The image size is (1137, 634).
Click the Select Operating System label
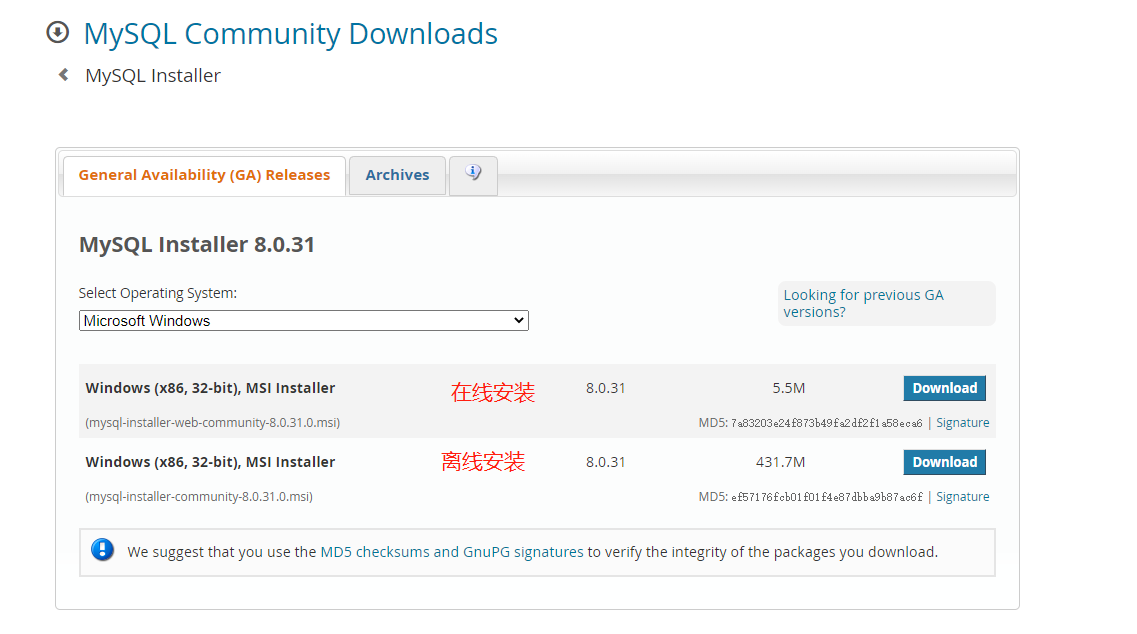point(157,293)
